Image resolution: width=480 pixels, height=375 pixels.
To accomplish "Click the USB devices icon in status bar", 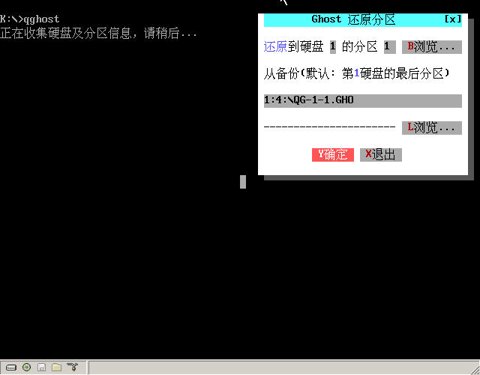I will (x=72, y=367).
